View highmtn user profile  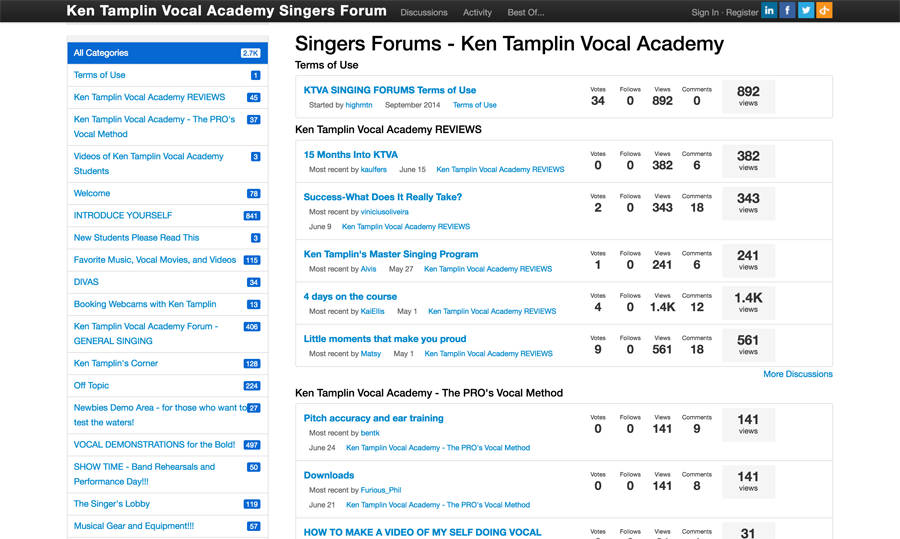pyautogui.click(x=359, y=105)
